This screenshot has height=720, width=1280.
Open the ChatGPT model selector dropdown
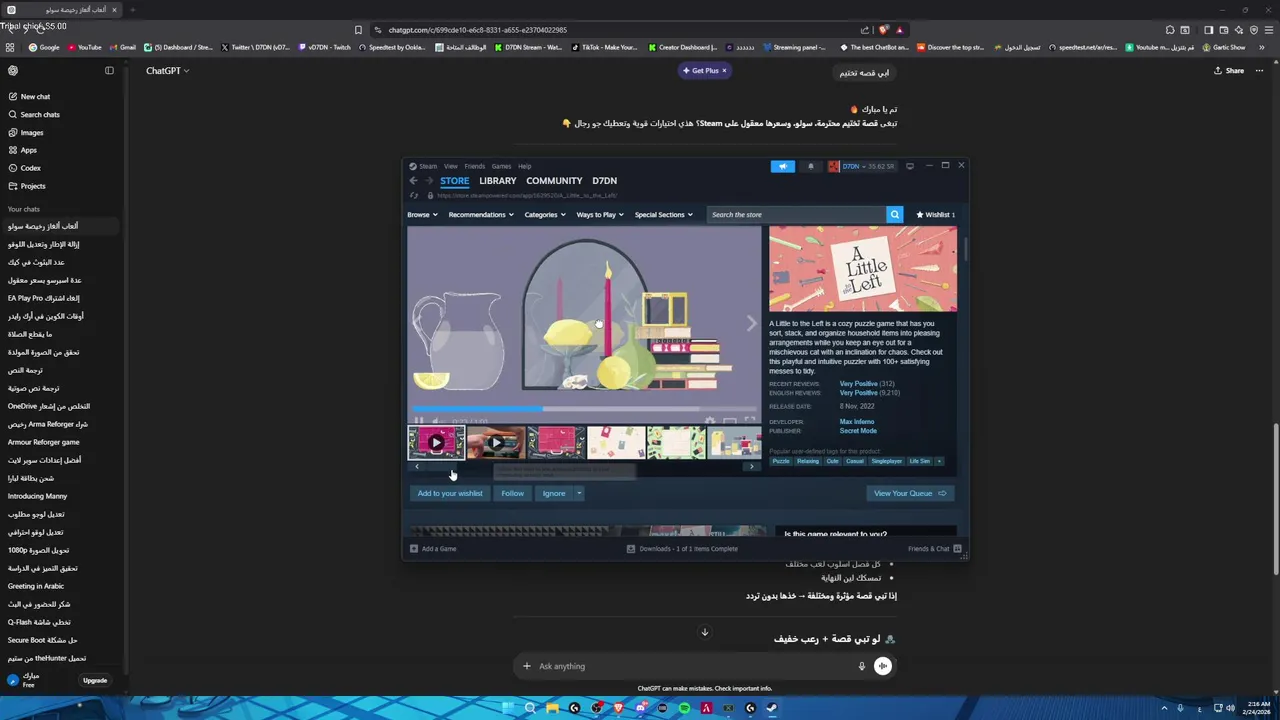click(167, 71)
